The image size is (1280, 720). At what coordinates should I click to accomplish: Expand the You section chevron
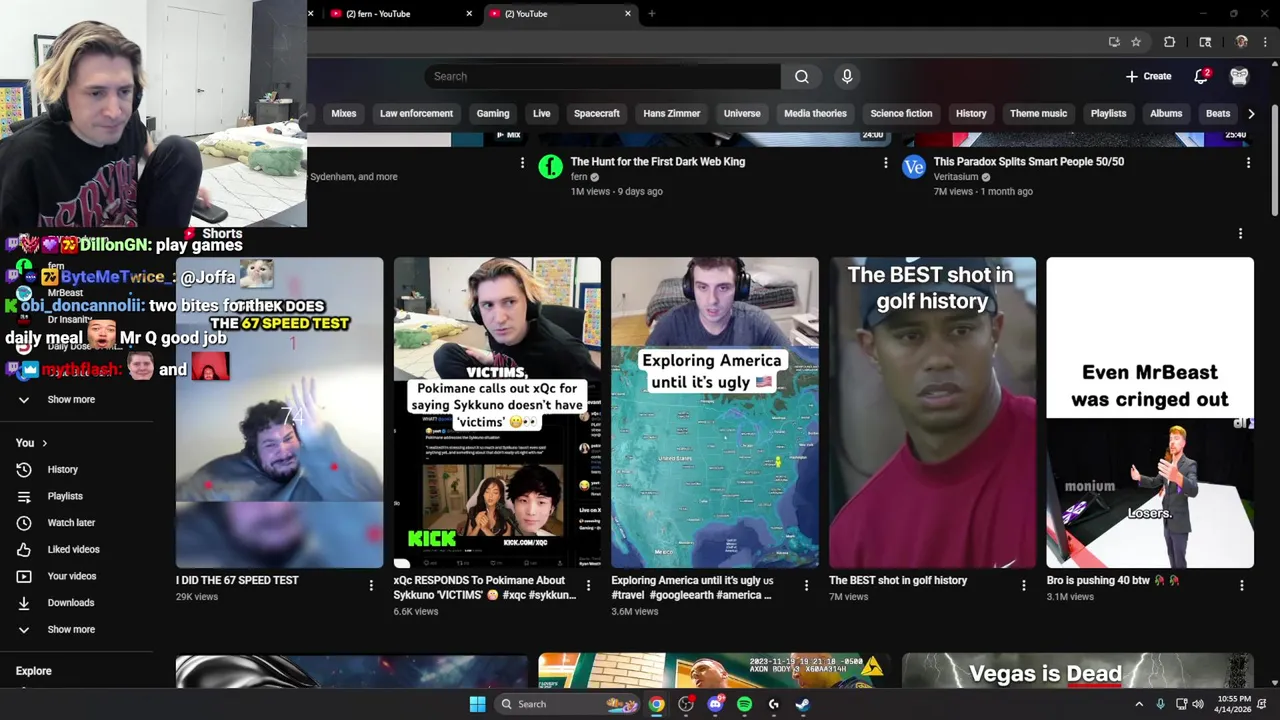coord(44,443)
